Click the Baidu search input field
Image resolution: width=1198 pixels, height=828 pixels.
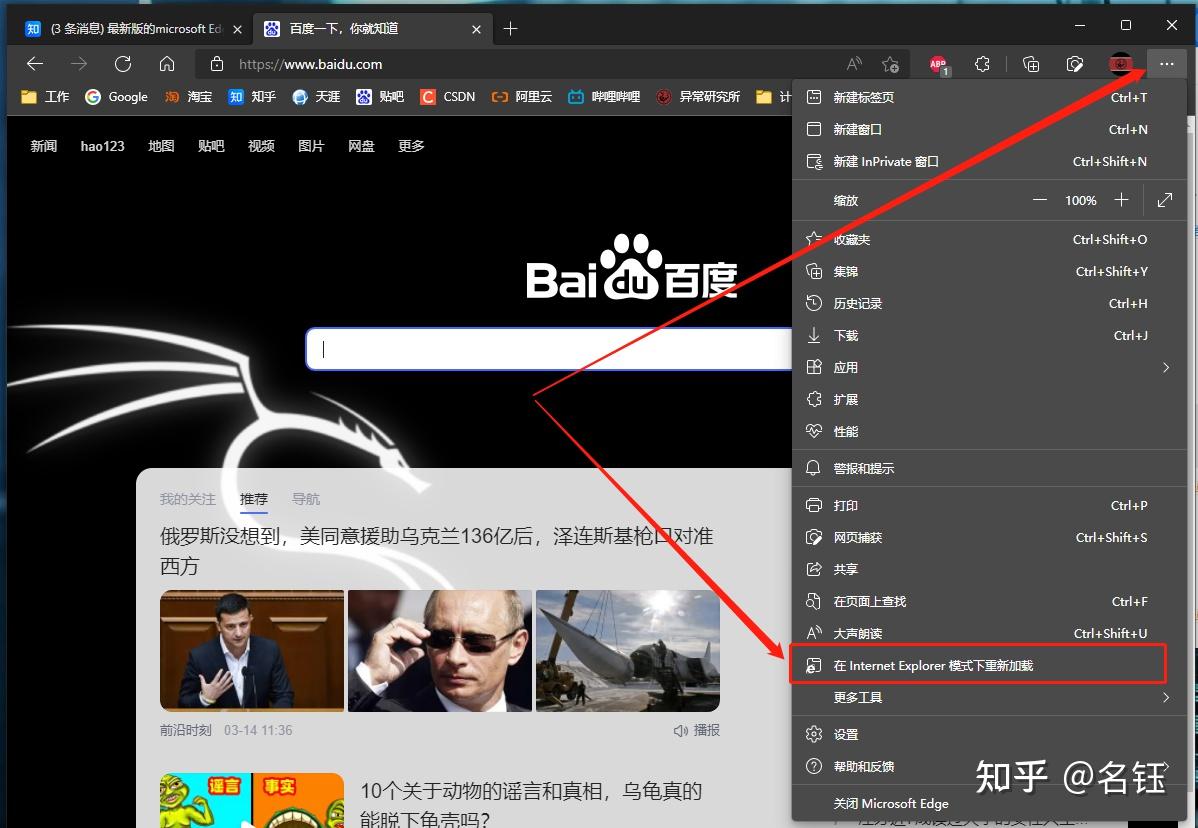pos(549,349)
